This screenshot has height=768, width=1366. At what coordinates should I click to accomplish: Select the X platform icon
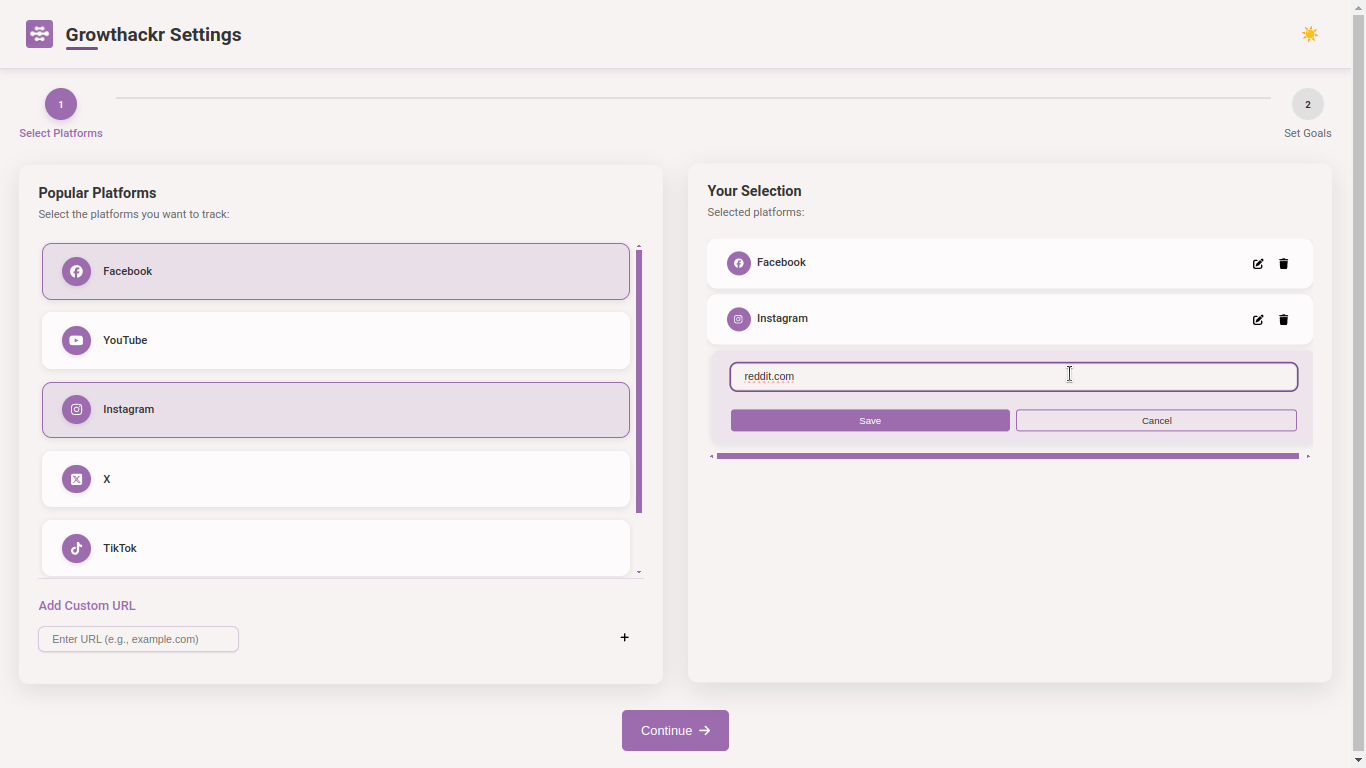pos(76,479)
